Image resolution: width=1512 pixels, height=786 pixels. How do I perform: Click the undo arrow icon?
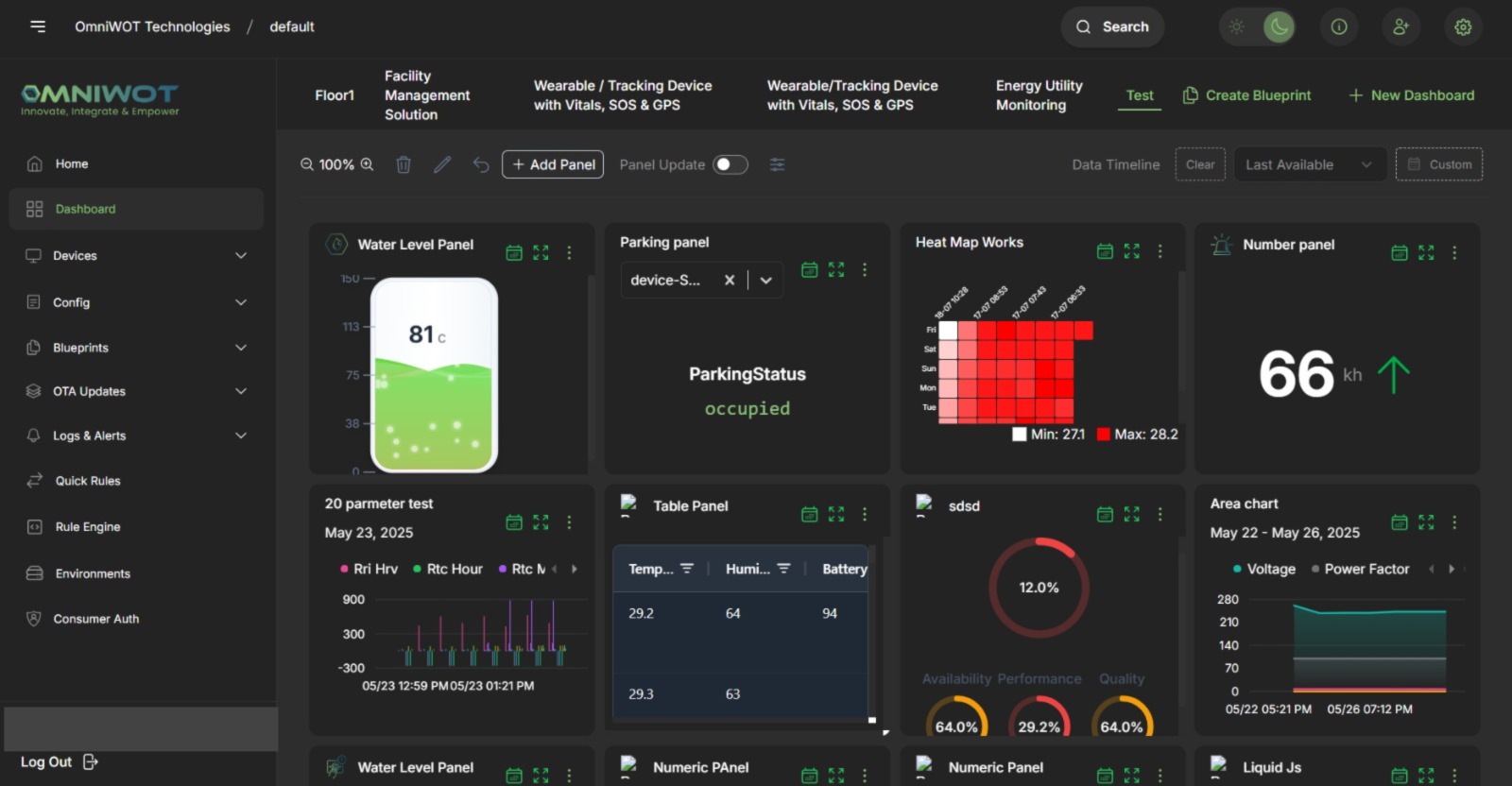click(x=481, y=164)
